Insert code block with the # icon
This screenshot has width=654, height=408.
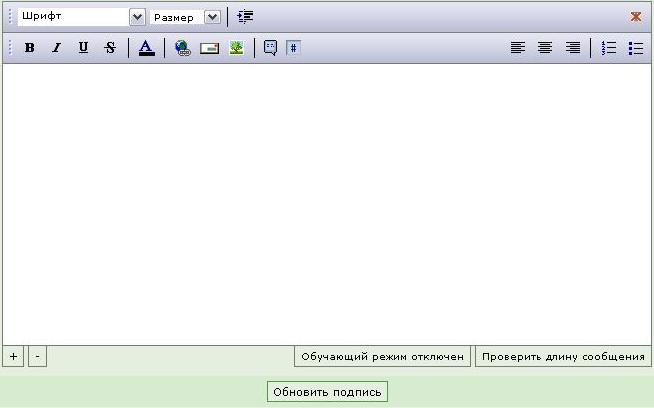pyautogui.click(x=293, y=48)
